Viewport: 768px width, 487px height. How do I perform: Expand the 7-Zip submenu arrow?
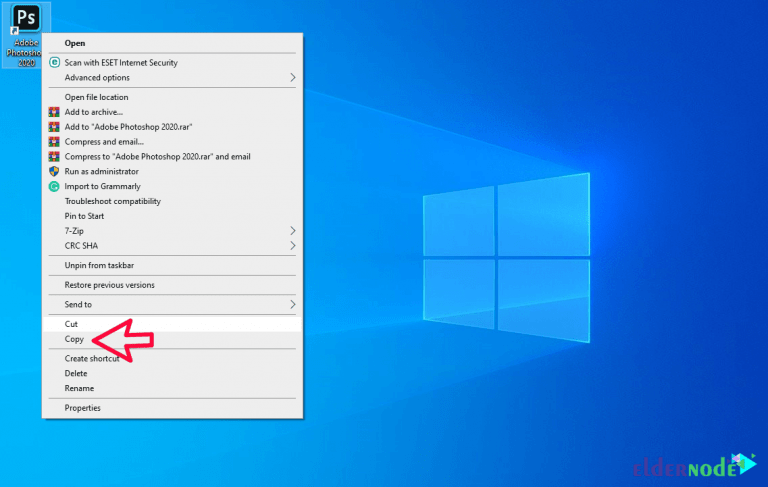[x=292, y=230]
